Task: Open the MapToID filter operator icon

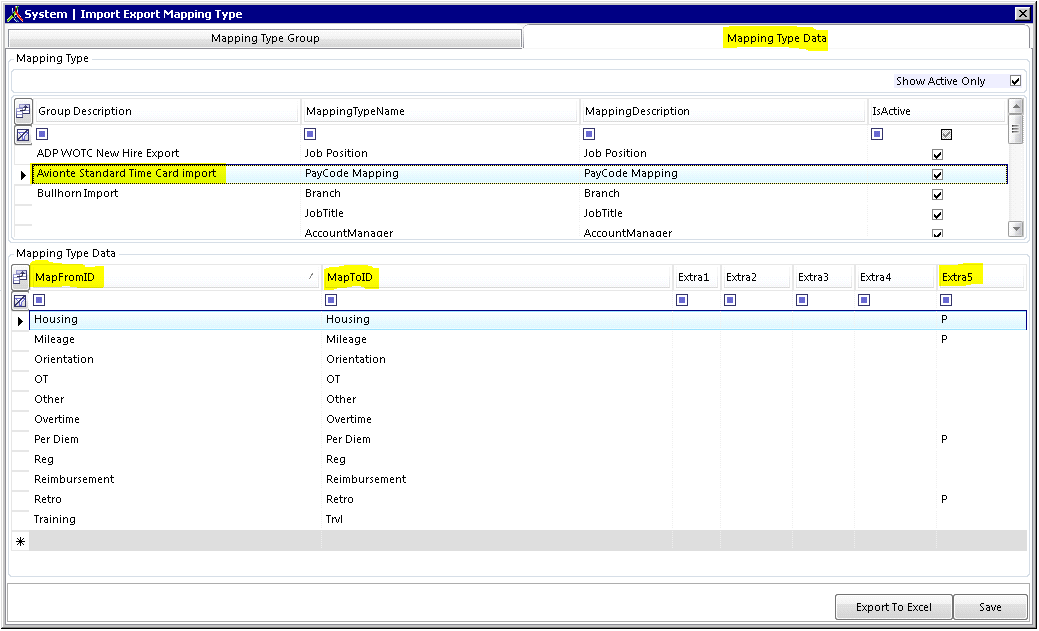Action: 331,300
